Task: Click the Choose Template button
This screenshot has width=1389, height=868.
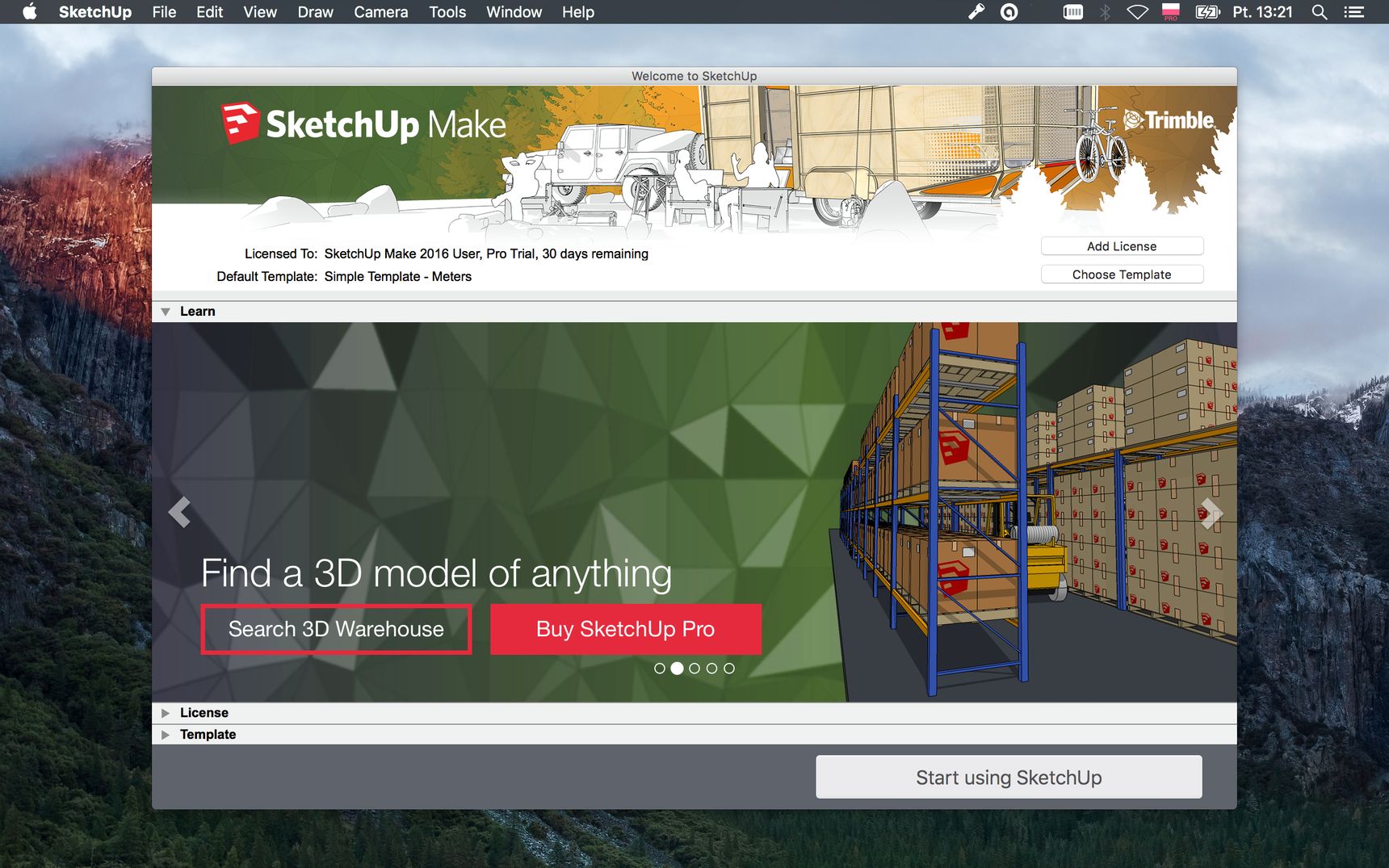Action: [1122, 275]
